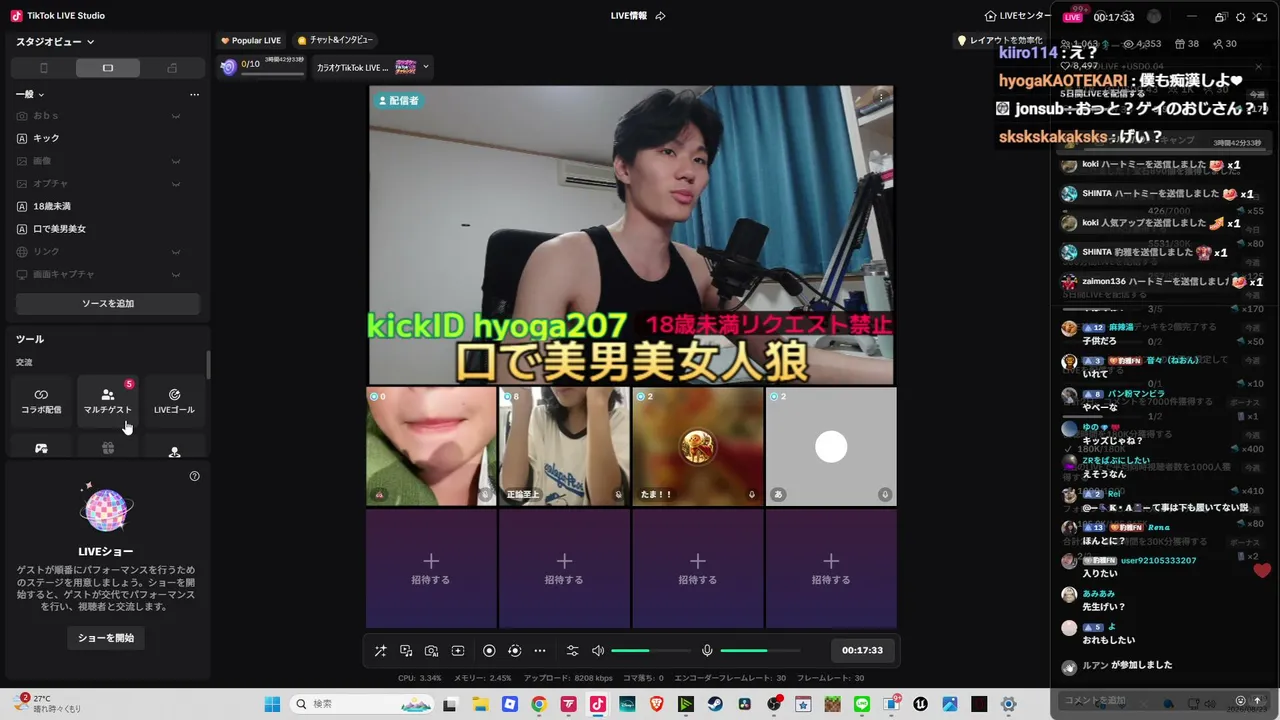Open the LIVEショー help icon

coord(195,476)
